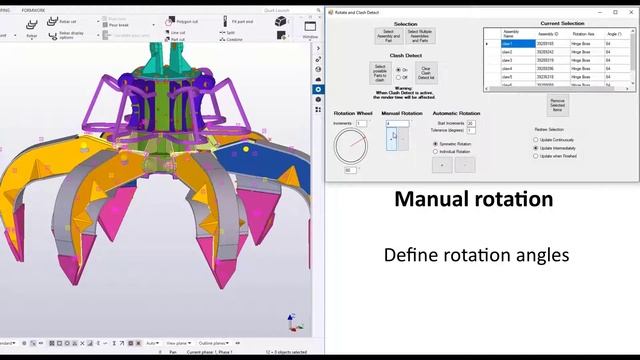Click the round dark side pane icon
The width and height of the screenshot is (640, 360).
pyautogui.click(x=318, y=100)
